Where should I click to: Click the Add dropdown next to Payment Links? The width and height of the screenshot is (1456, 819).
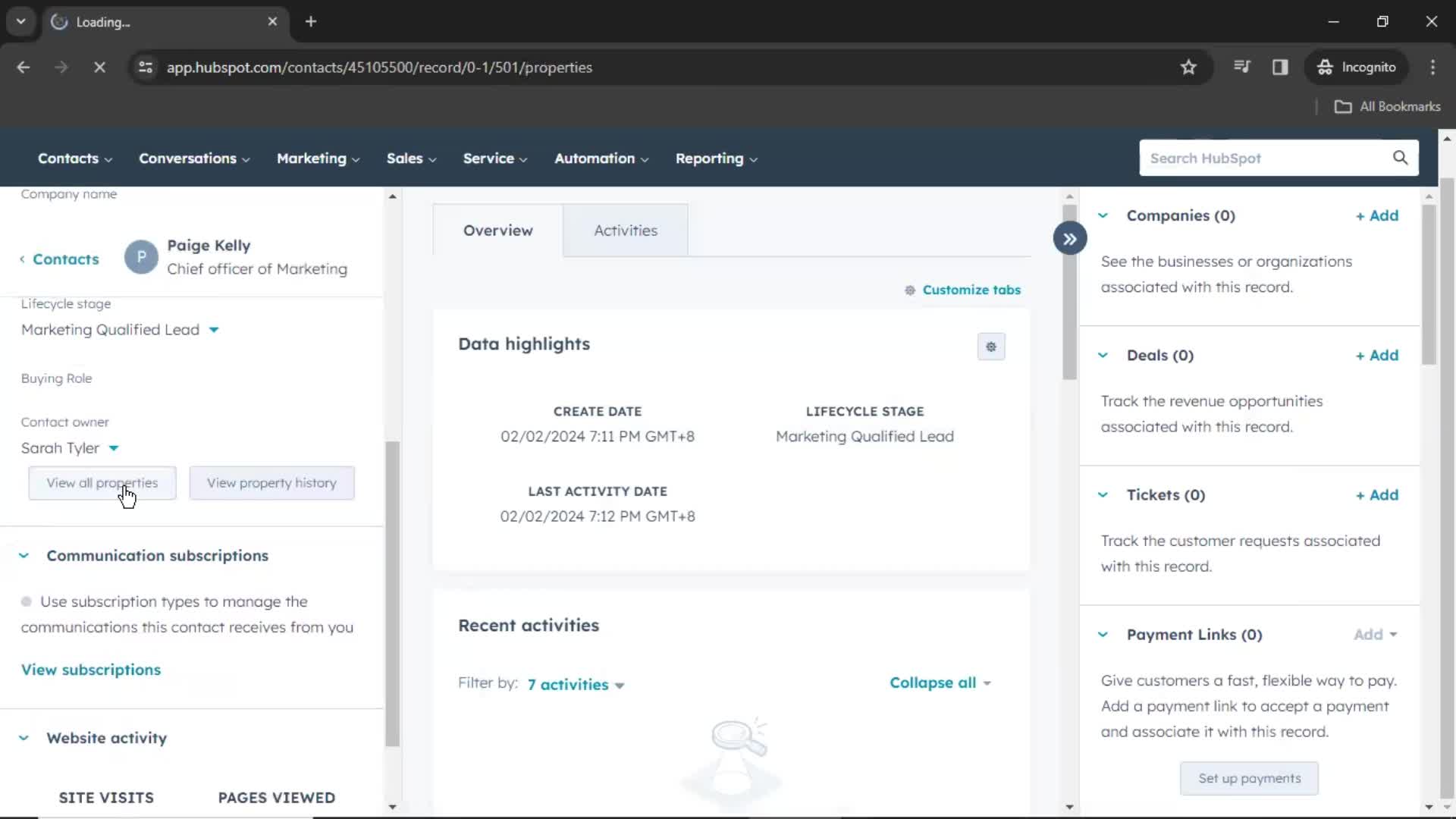coord(1375,633)
